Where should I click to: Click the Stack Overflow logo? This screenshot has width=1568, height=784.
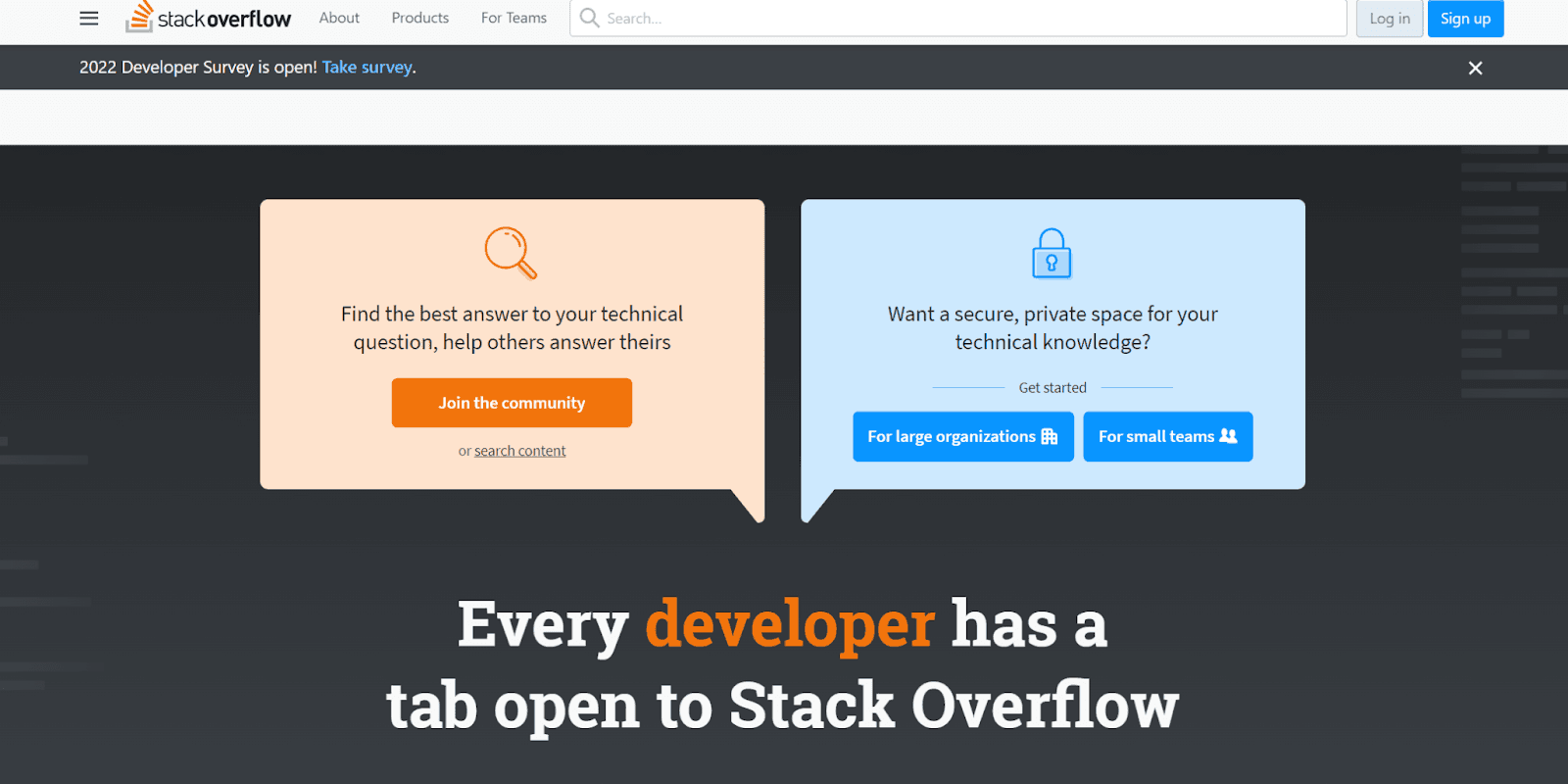[x=209, y=18]
